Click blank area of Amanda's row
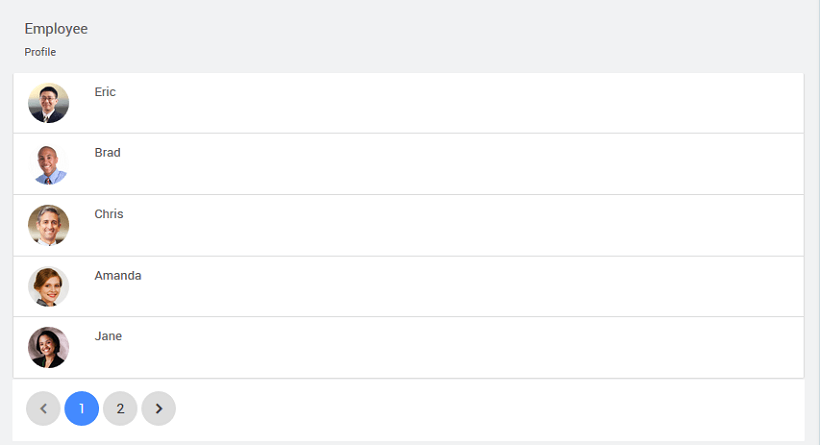This screenshot has width=820, height=445. [x=450, y=286]
